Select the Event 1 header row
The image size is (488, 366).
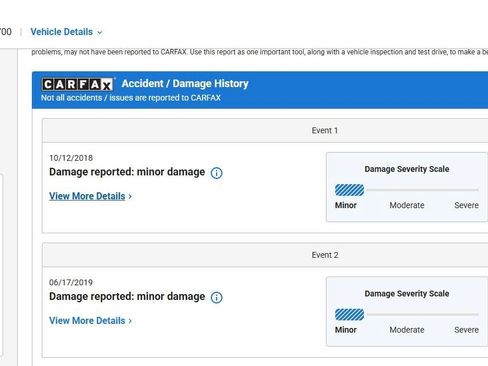(265, 131)
